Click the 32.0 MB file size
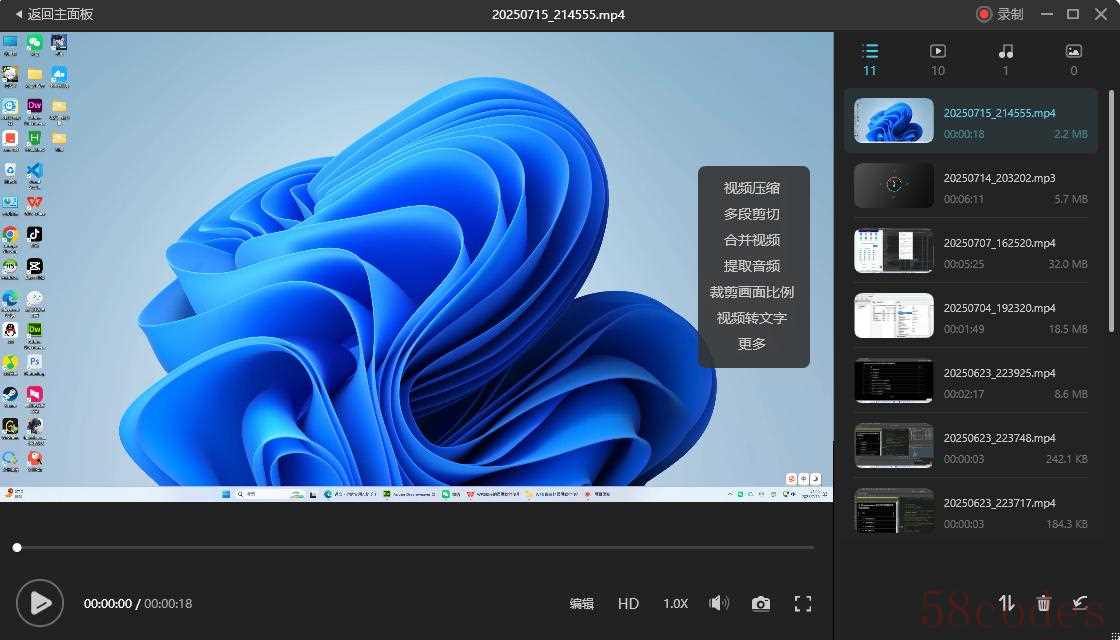The image size is (1120, 640). coord(1069,264)
